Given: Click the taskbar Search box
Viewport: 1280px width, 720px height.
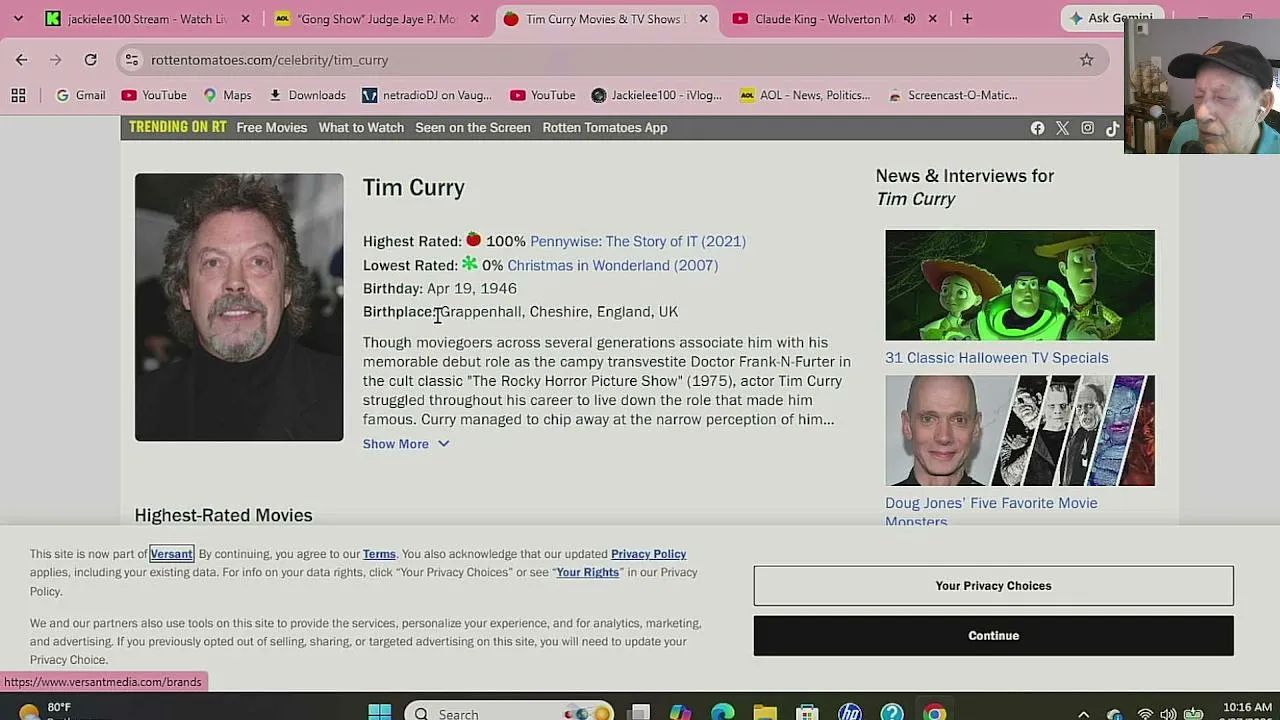Looking at the screenshot, I should 508,713.
